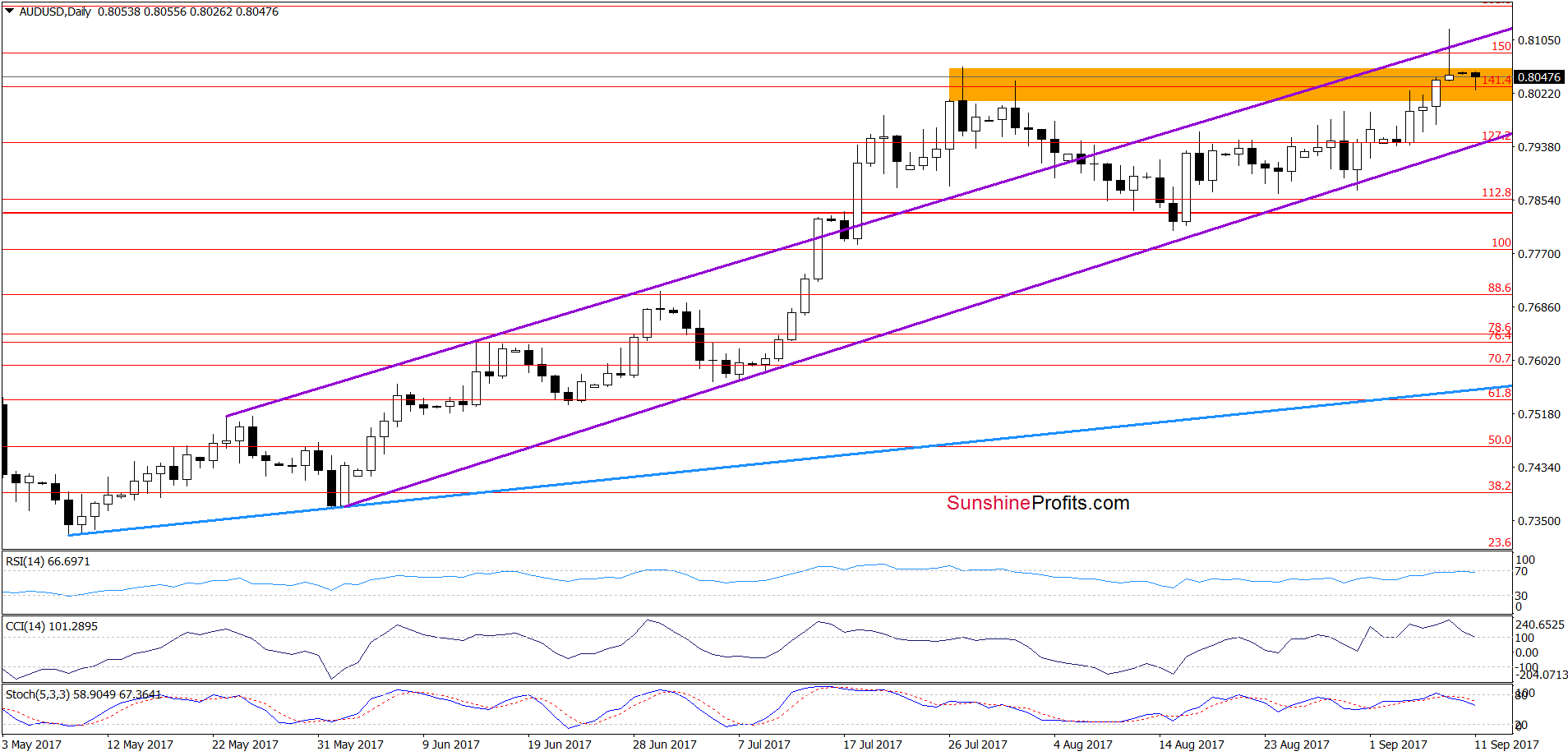The width and height of the screenshot is (1568, 756).
Task: Click the CCI(14) 101.2895 indicator label
Action: [51, 626]
